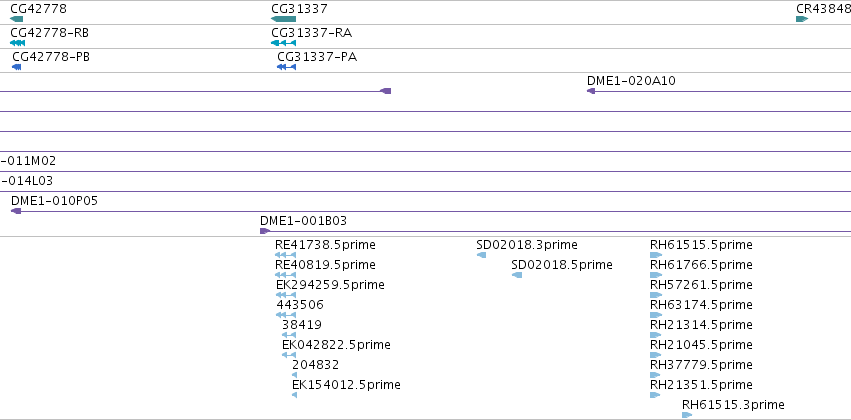Click the -011M02 clone label

coord(28,161)
